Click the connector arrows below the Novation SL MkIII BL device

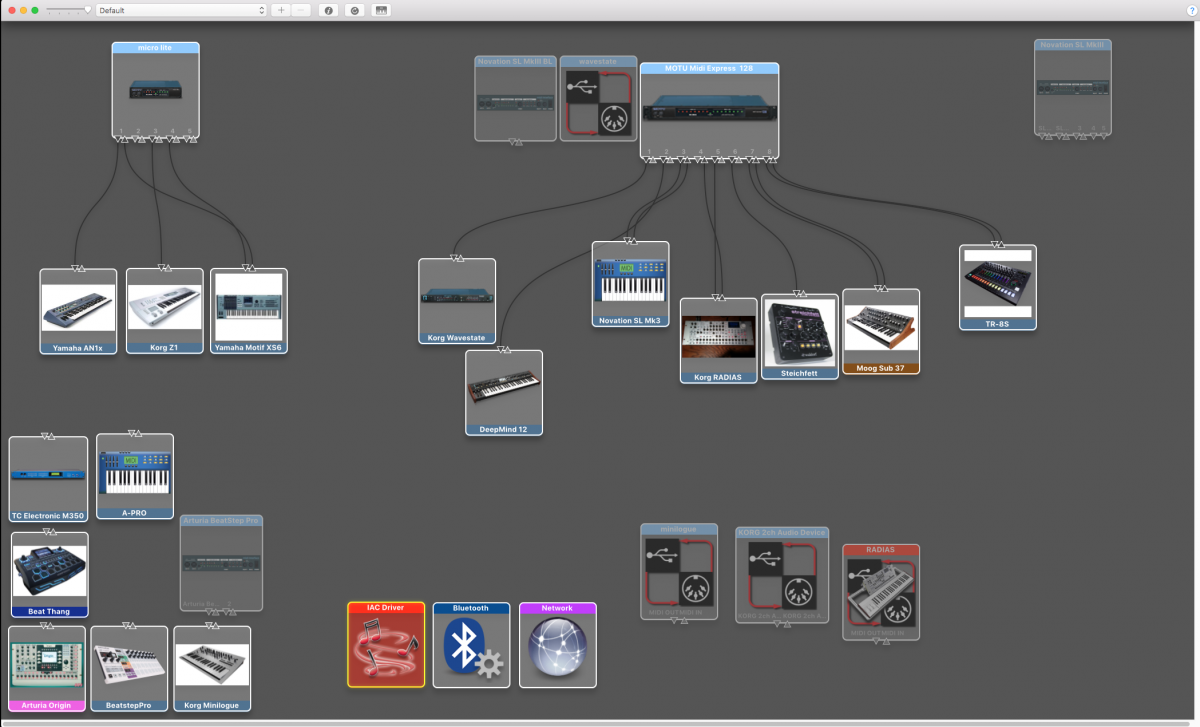(x=515, y=142)
